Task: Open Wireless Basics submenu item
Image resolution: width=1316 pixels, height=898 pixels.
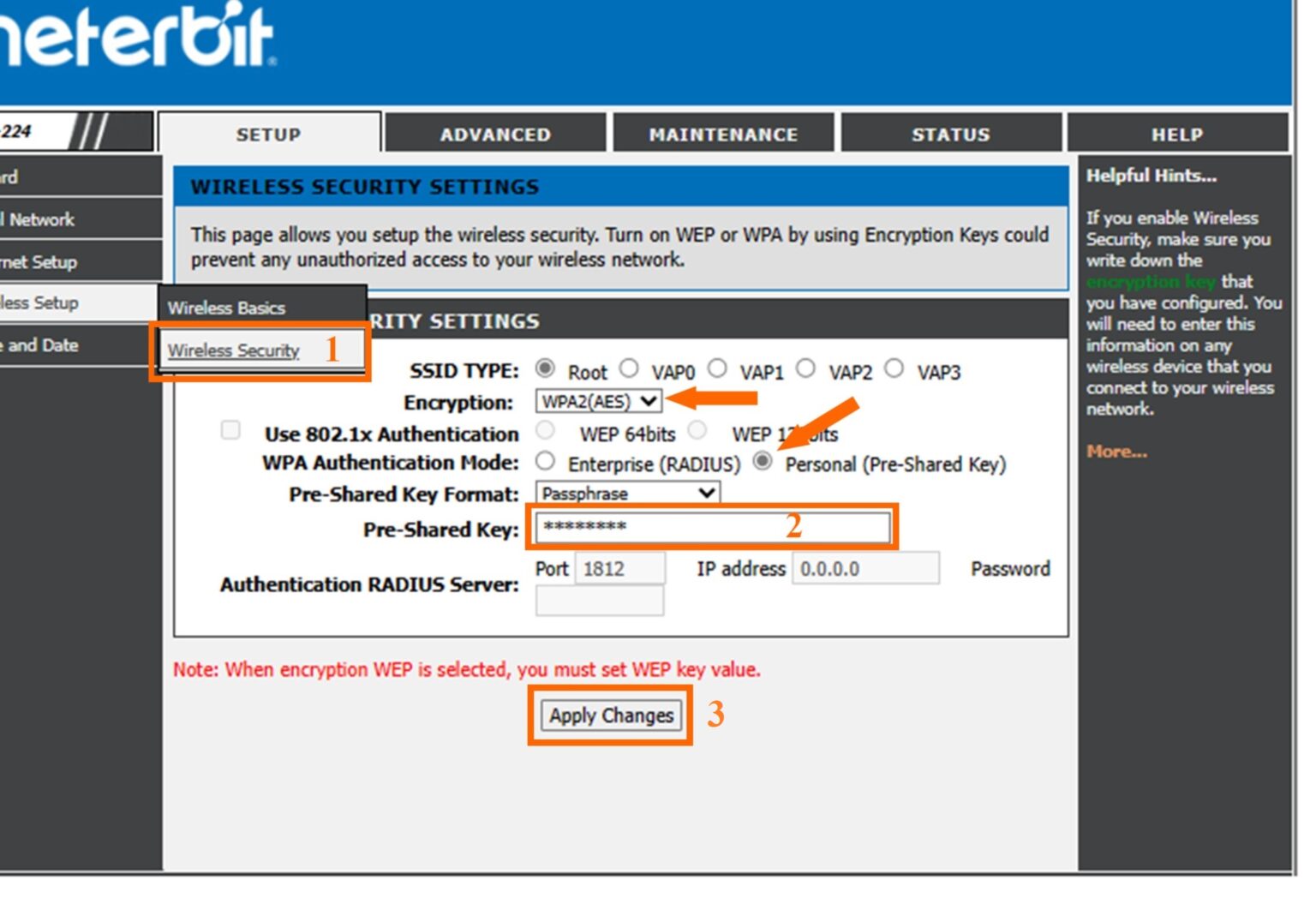Action: tap(226, 308)
